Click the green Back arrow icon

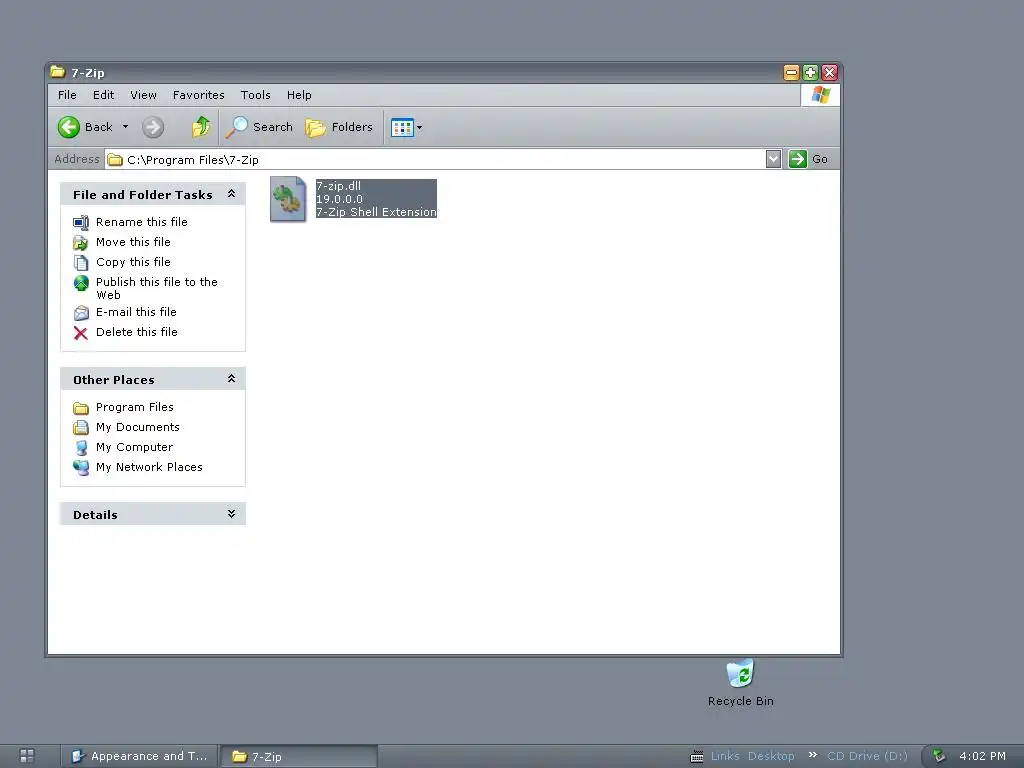pyautogui.click(x=69, y=127)
